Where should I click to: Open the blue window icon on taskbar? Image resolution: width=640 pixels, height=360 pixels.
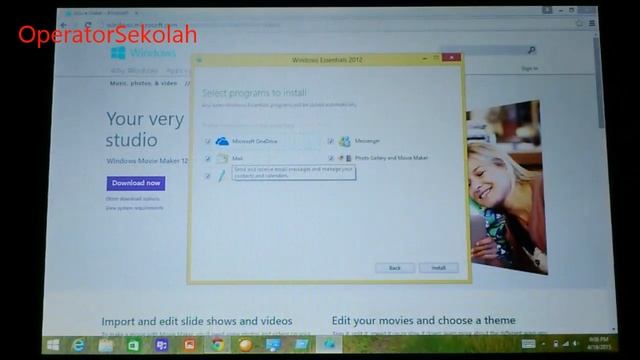(301, 345)
